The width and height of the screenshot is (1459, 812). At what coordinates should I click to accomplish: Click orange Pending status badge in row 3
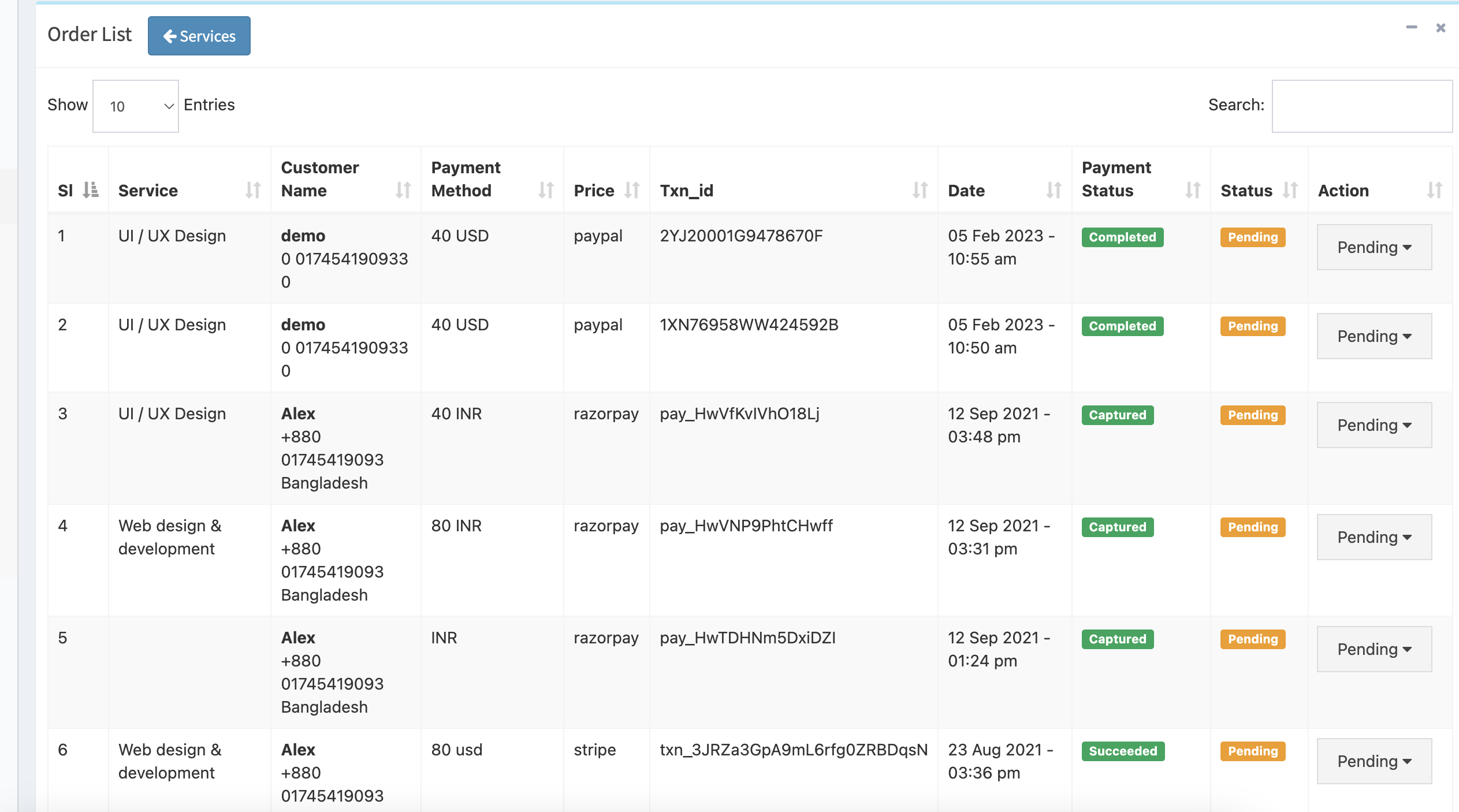coord(1253,415)
